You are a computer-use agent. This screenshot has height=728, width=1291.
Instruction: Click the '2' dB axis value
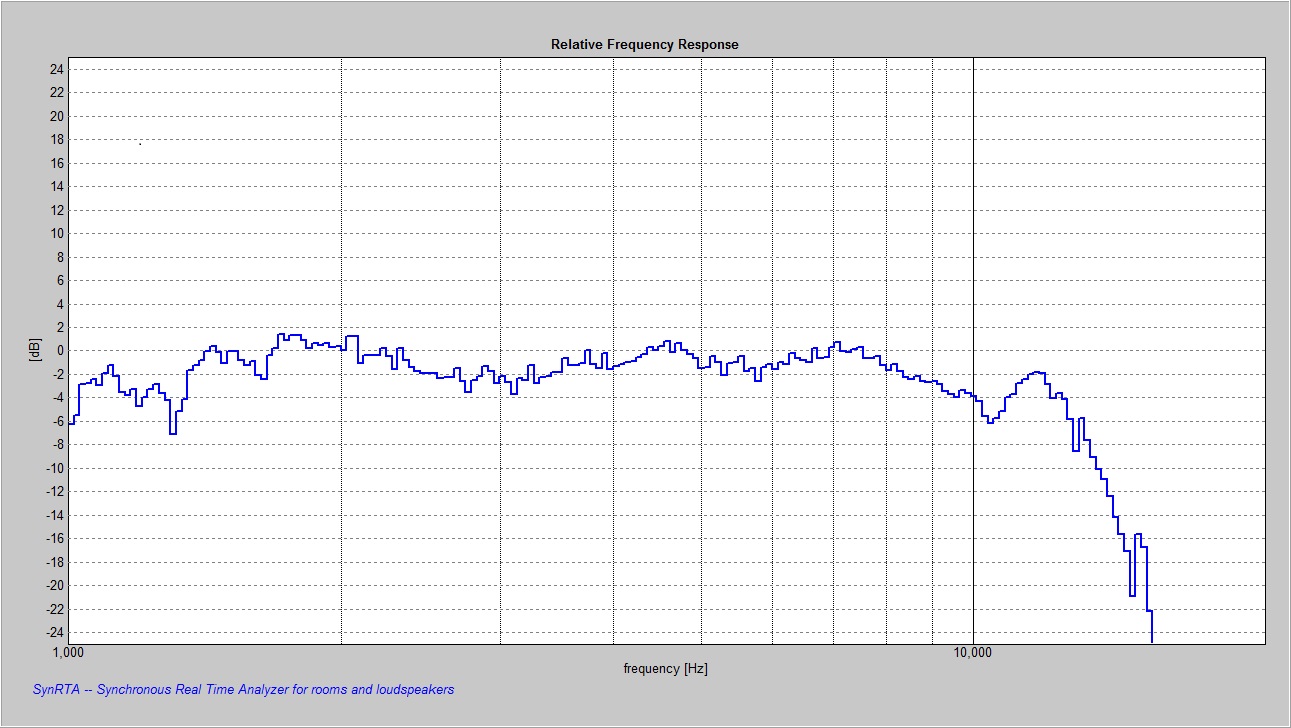[61, 327]
